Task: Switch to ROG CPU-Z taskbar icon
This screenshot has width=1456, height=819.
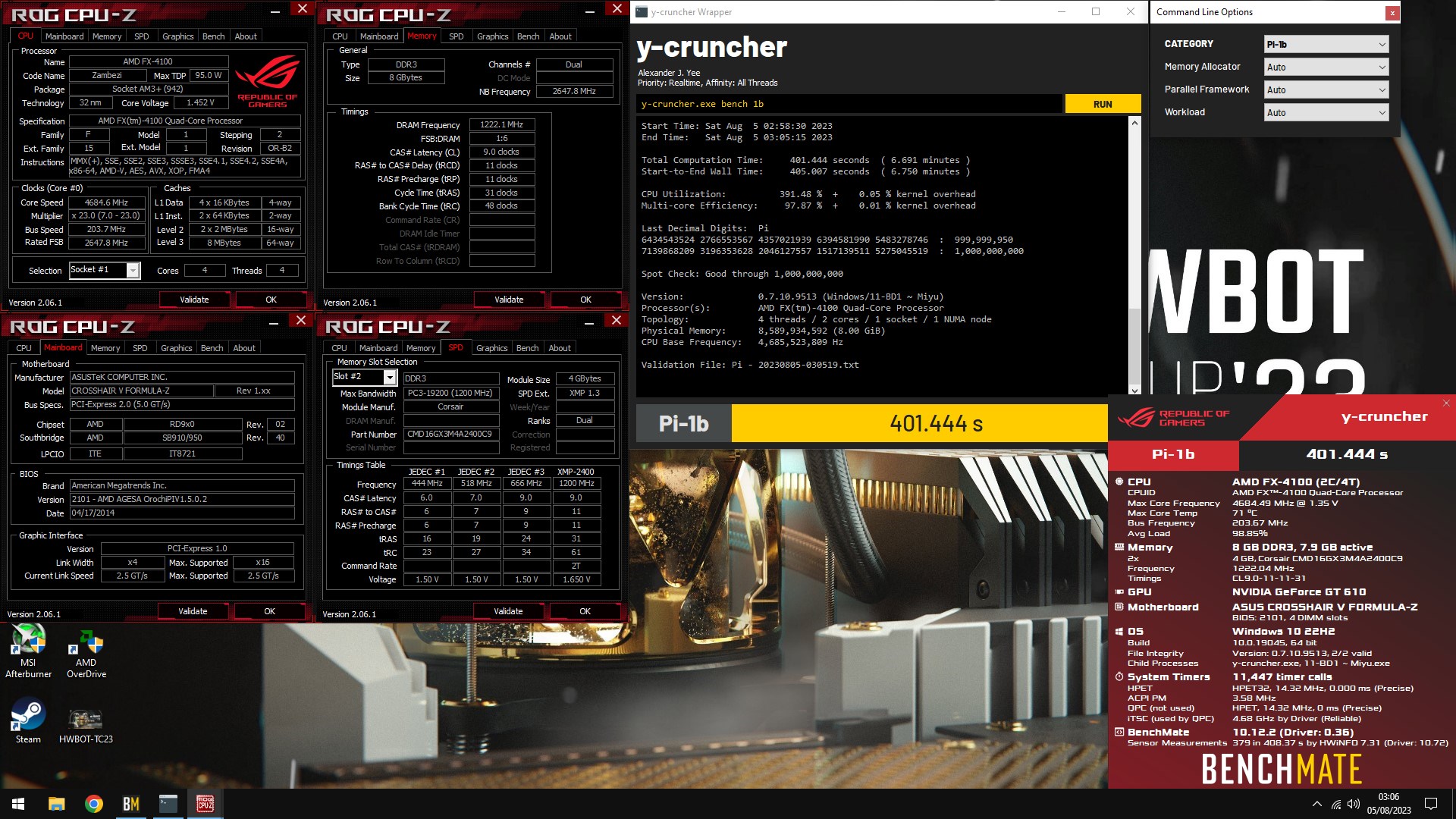Action: (x=205, y=804)
